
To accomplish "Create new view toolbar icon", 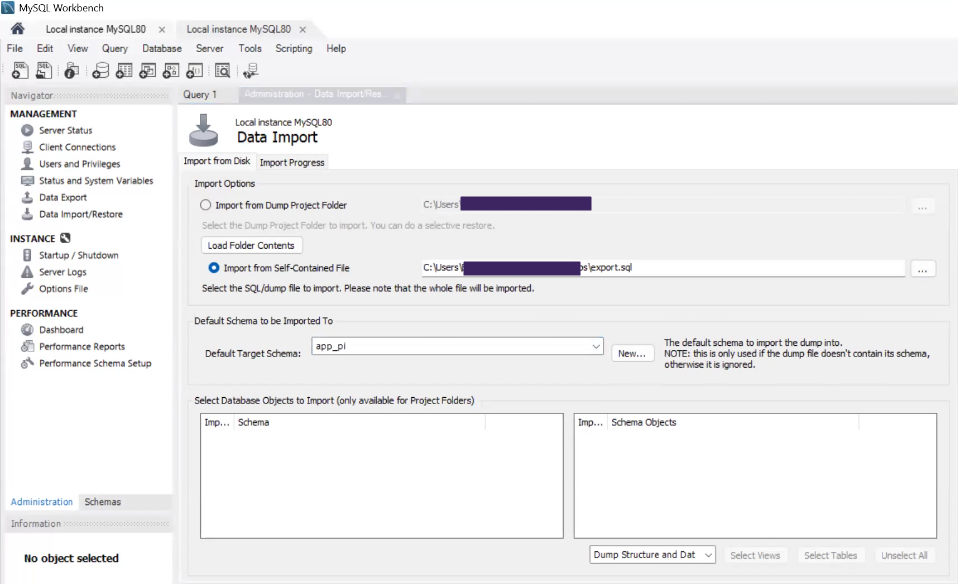I will click(x=147, y=71).
